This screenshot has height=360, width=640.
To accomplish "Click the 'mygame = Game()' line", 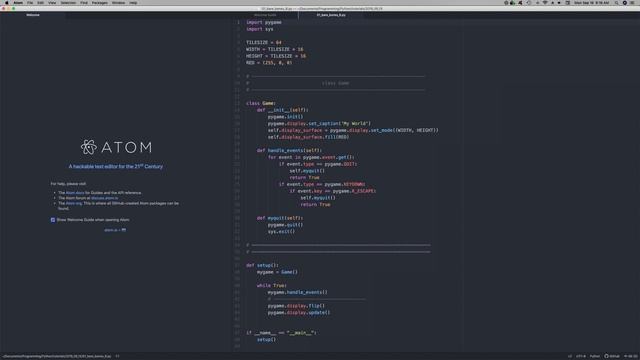I will pyautogui.click(x=277, y=272).
